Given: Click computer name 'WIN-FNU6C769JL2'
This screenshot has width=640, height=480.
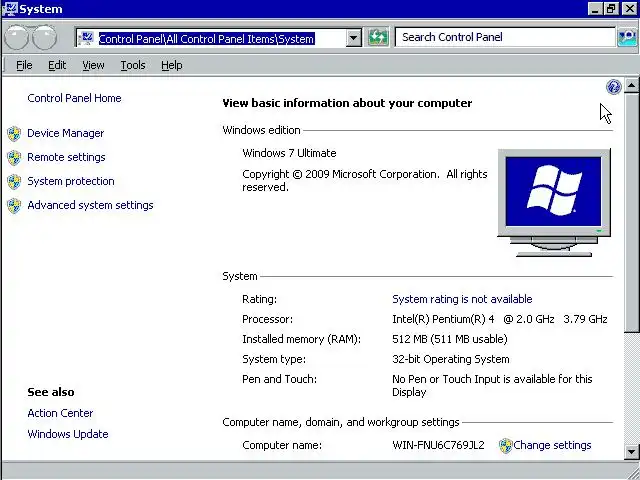Looking at the screenshot, I should (438, 445).
